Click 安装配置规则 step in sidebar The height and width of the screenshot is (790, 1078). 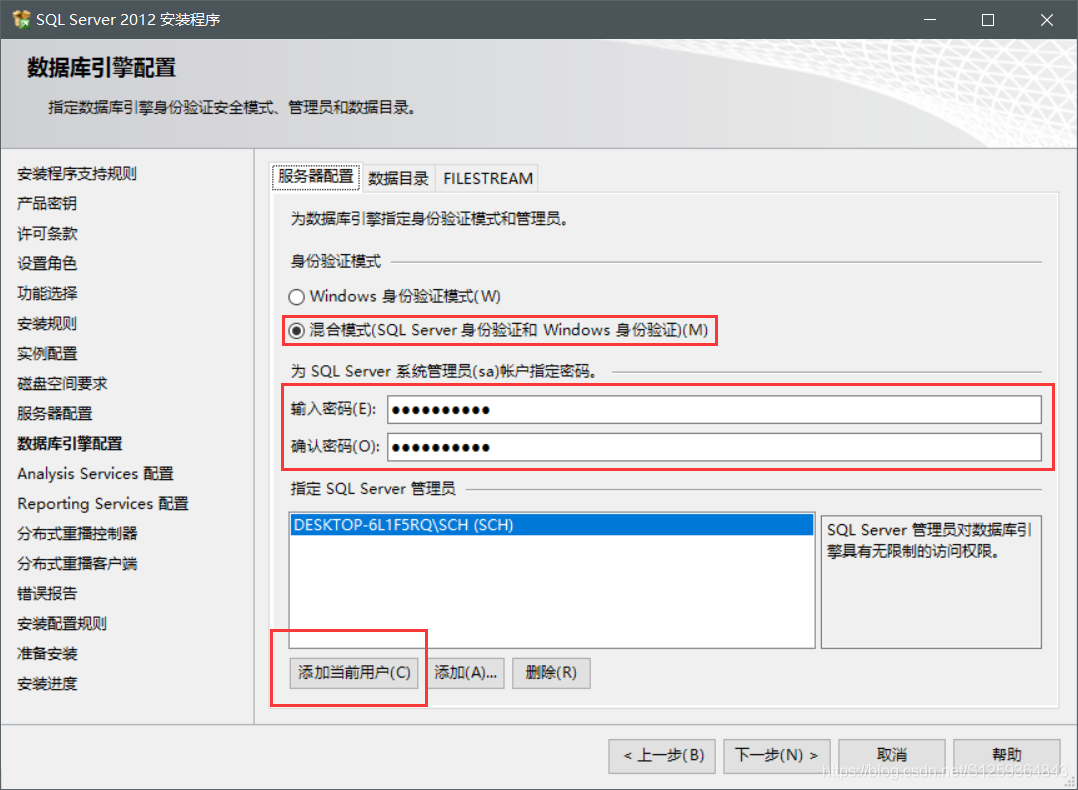pyautogui.click(x=62, y=624)
